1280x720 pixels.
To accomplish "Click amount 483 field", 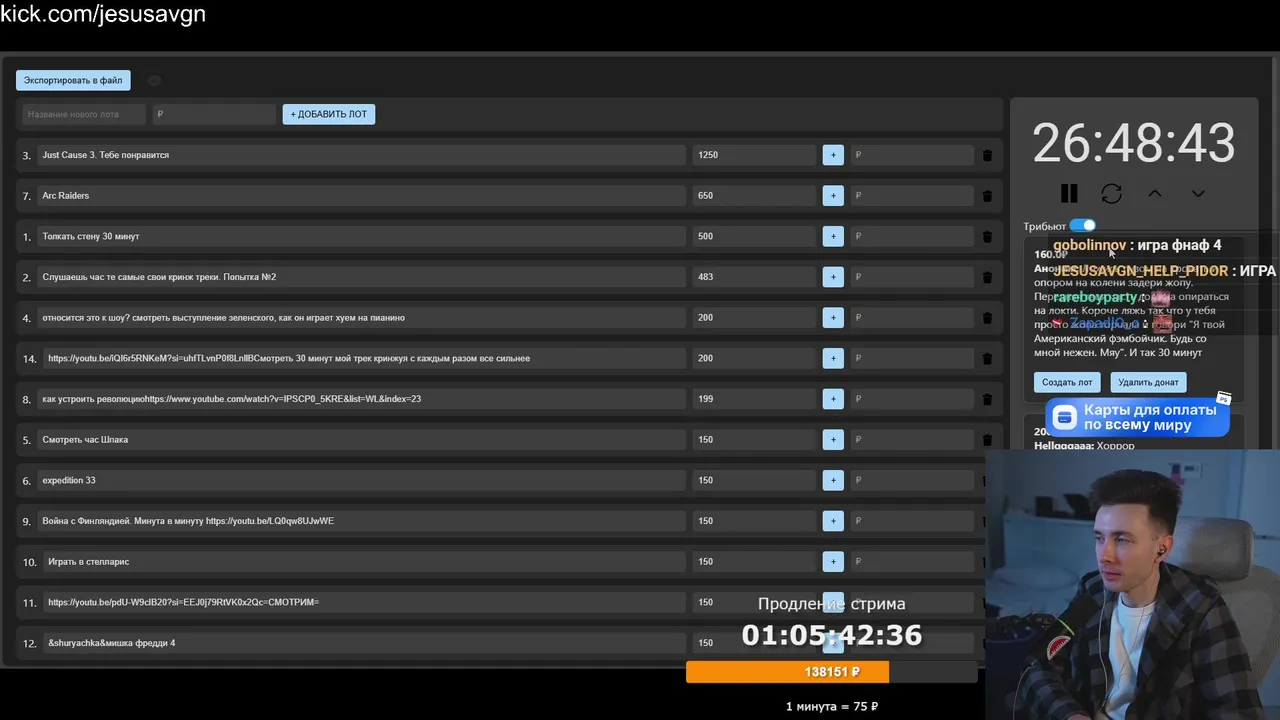I will [x=754, y=277].
